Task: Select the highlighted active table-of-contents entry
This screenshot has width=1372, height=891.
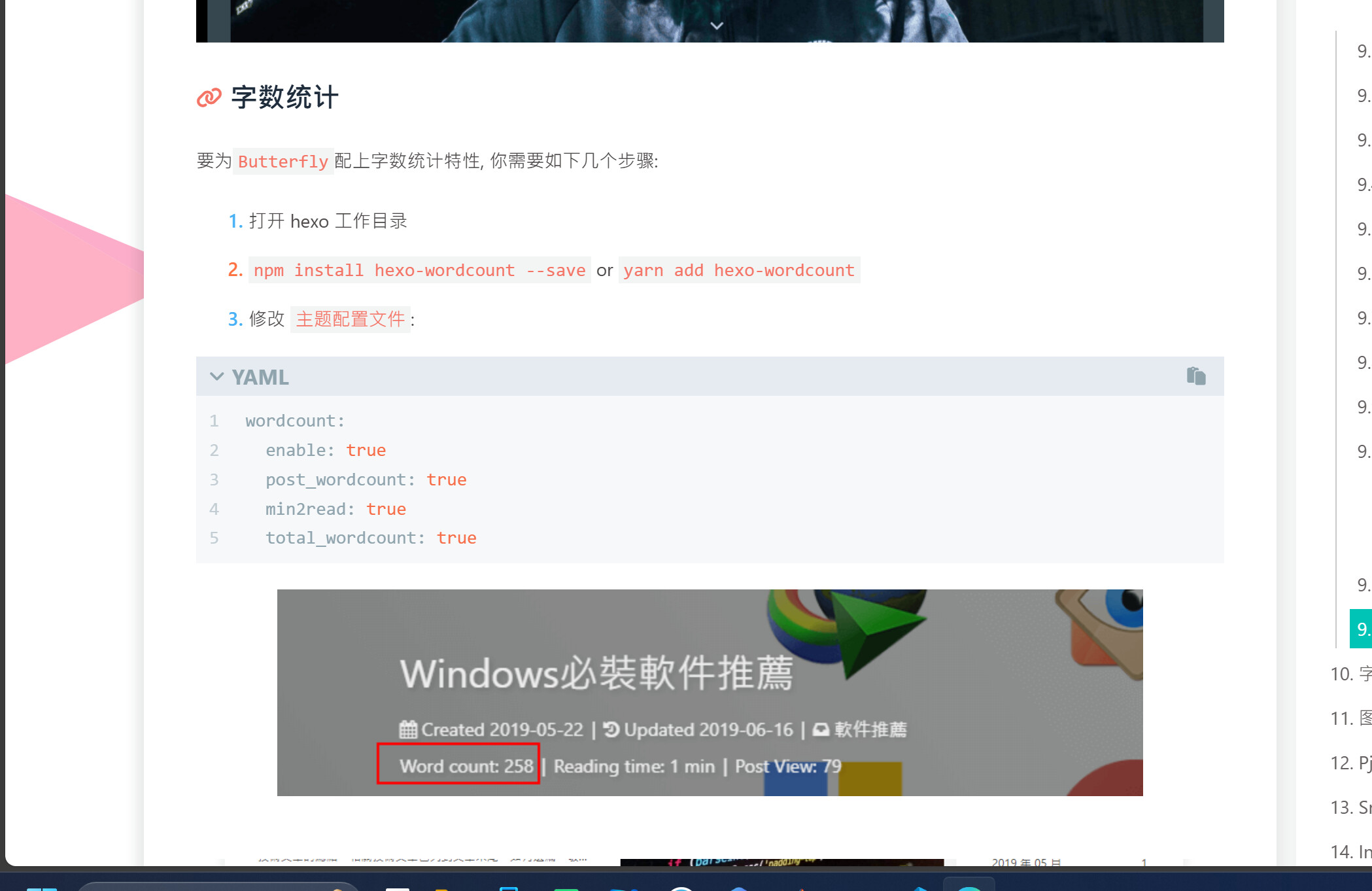Action: (1361, 629)
